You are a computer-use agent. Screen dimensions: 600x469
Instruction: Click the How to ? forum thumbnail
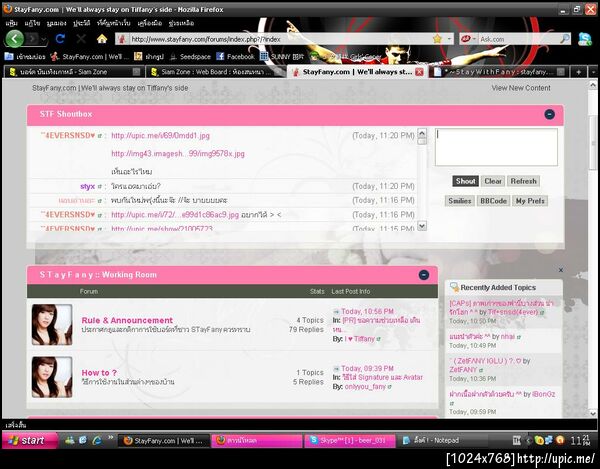52,377
